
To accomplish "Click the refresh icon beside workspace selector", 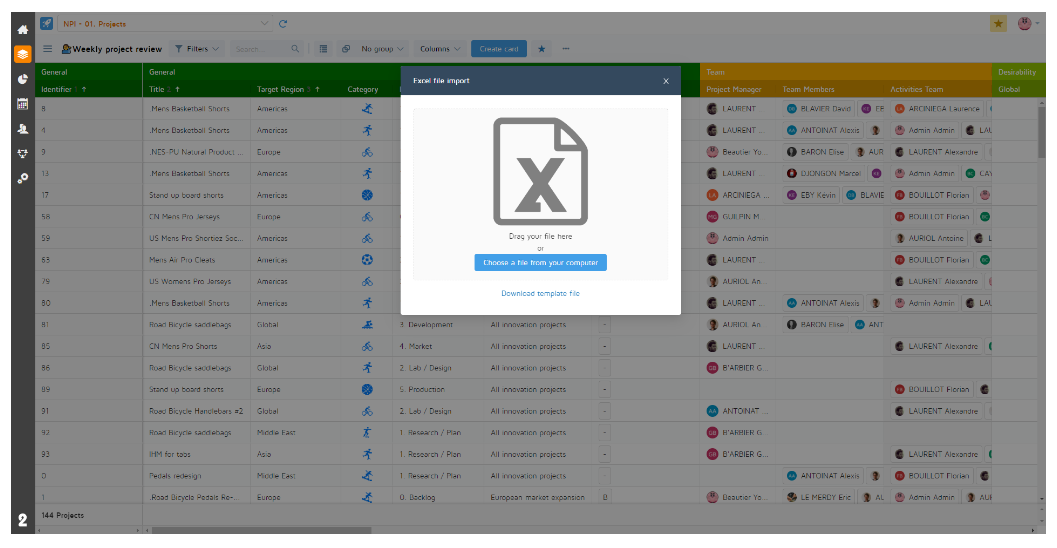I will click(x=283, y=24).
